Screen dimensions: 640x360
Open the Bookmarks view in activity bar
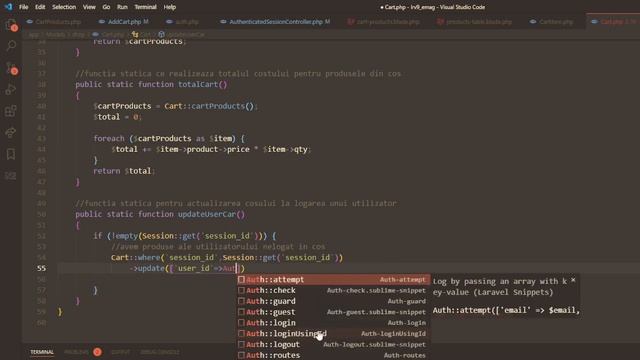click(x=11, y=154)
